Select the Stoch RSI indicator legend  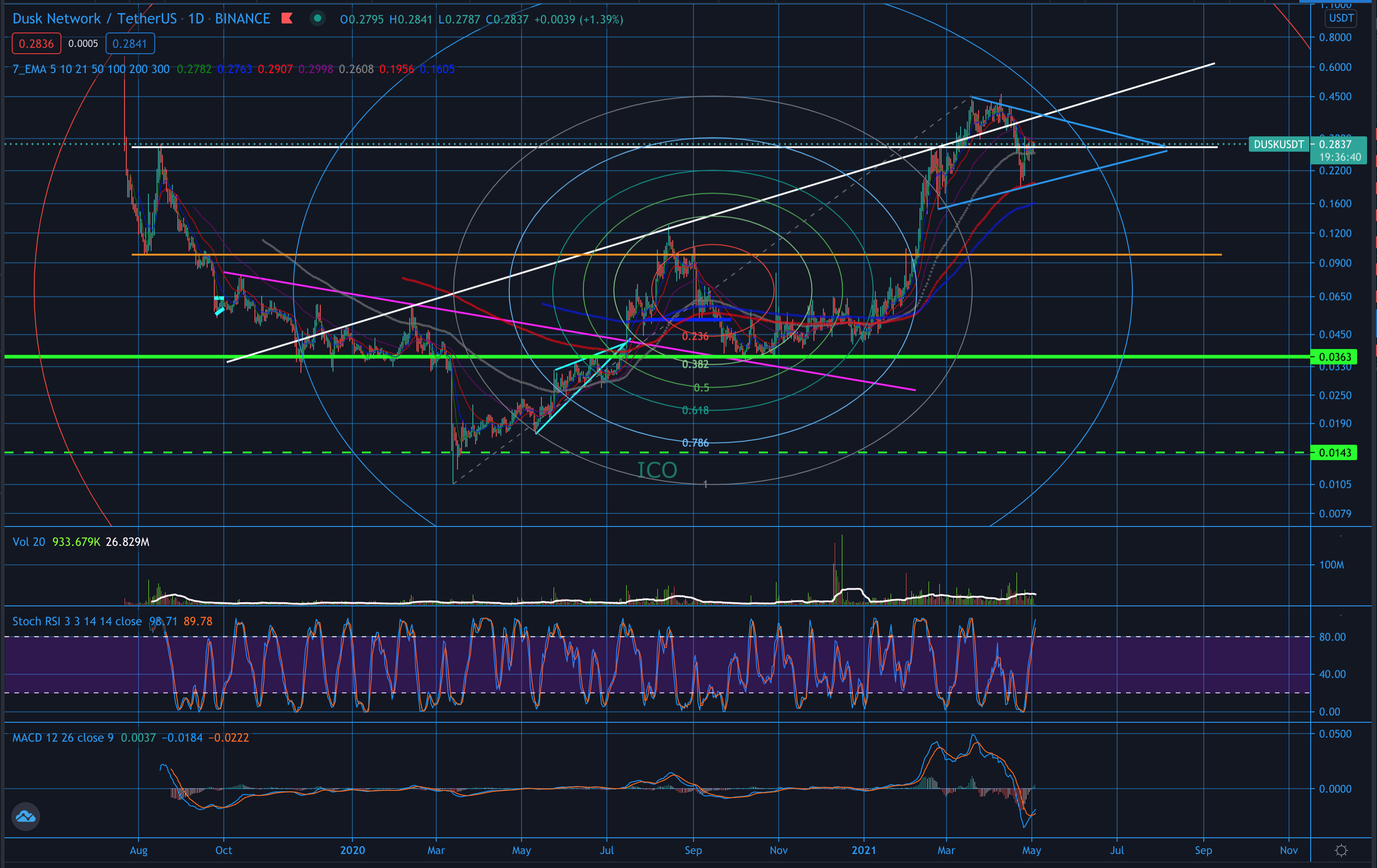pos(77,621)
